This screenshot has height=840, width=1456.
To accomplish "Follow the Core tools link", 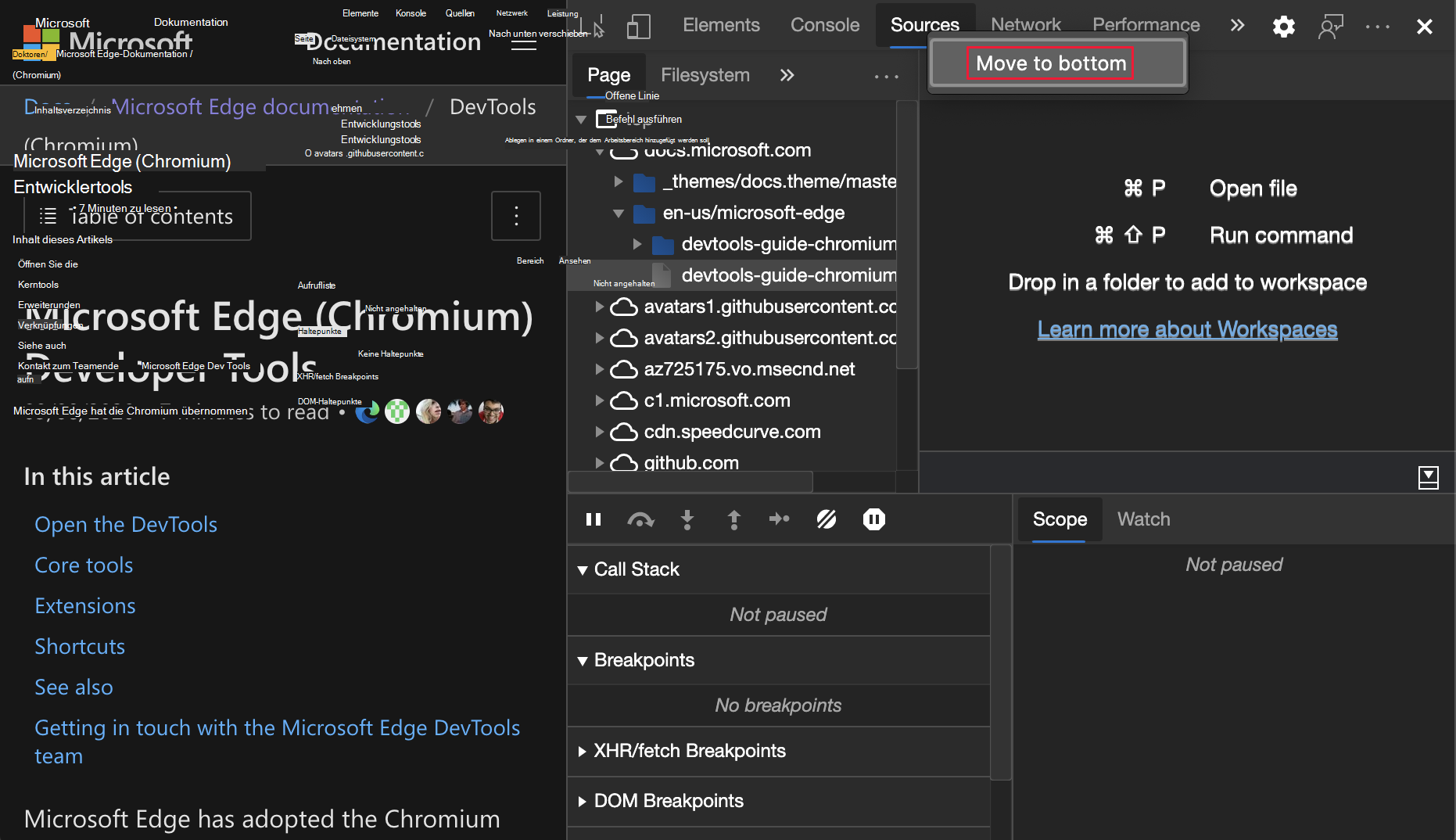I will (84, 565).
